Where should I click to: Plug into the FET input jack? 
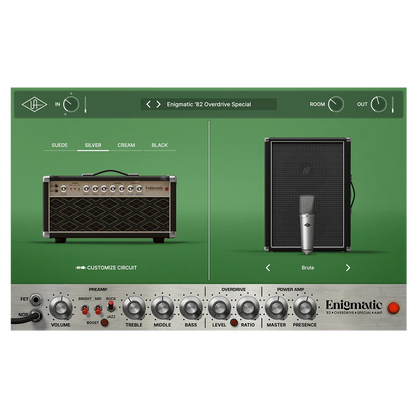(x=35, y=300)
